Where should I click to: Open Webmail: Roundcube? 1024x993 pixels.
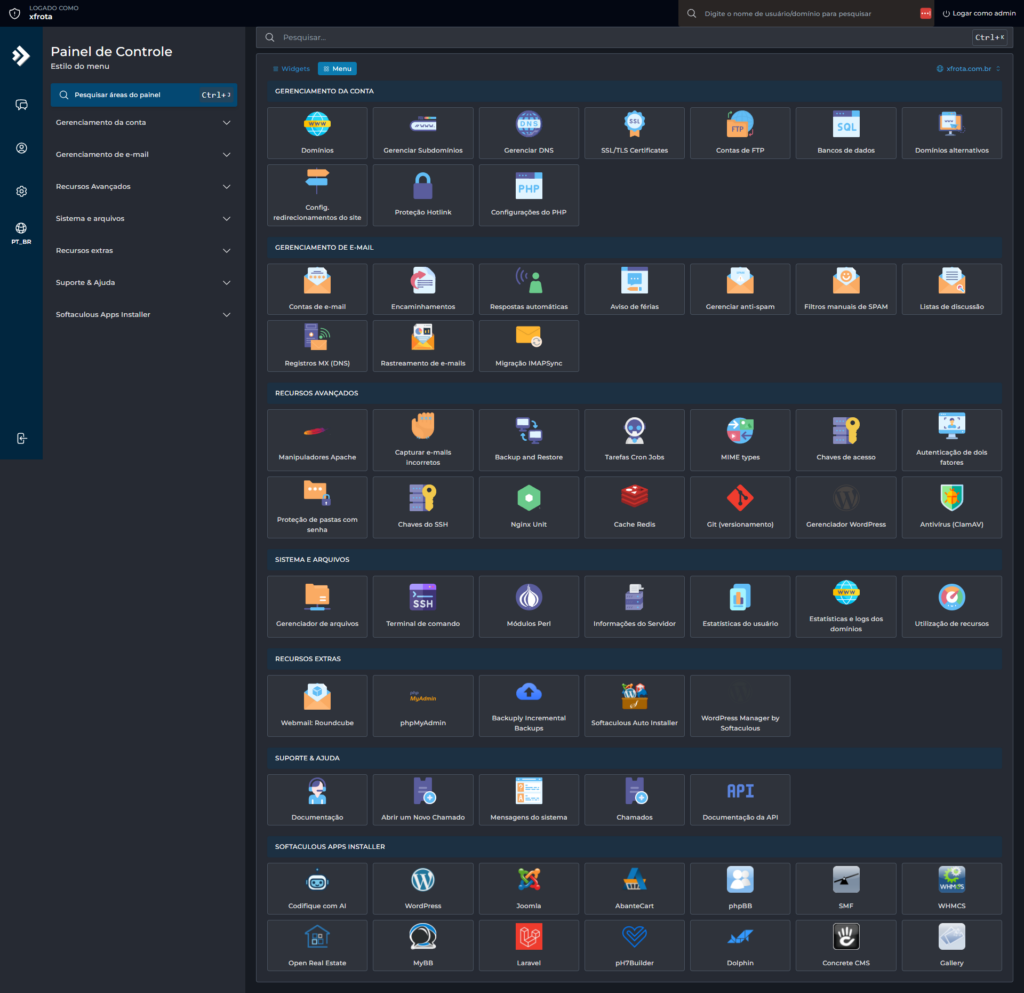pyautogui.click(x=317, y=706)
